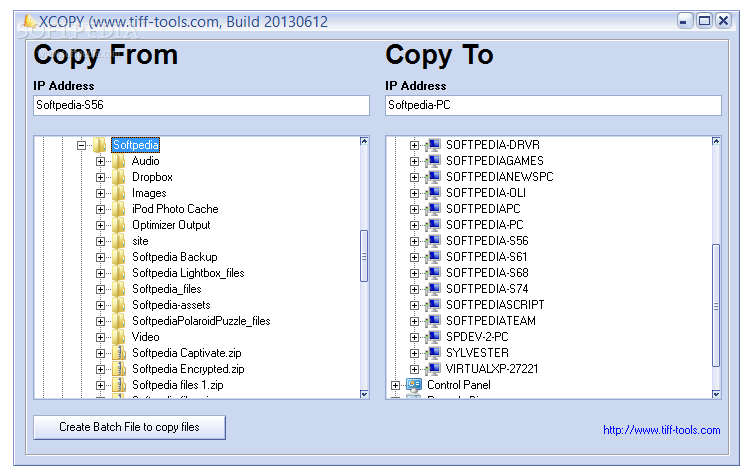Click the Copy To IP Address field
Screen dimensions: 740x466
click(x=553, y=105)
